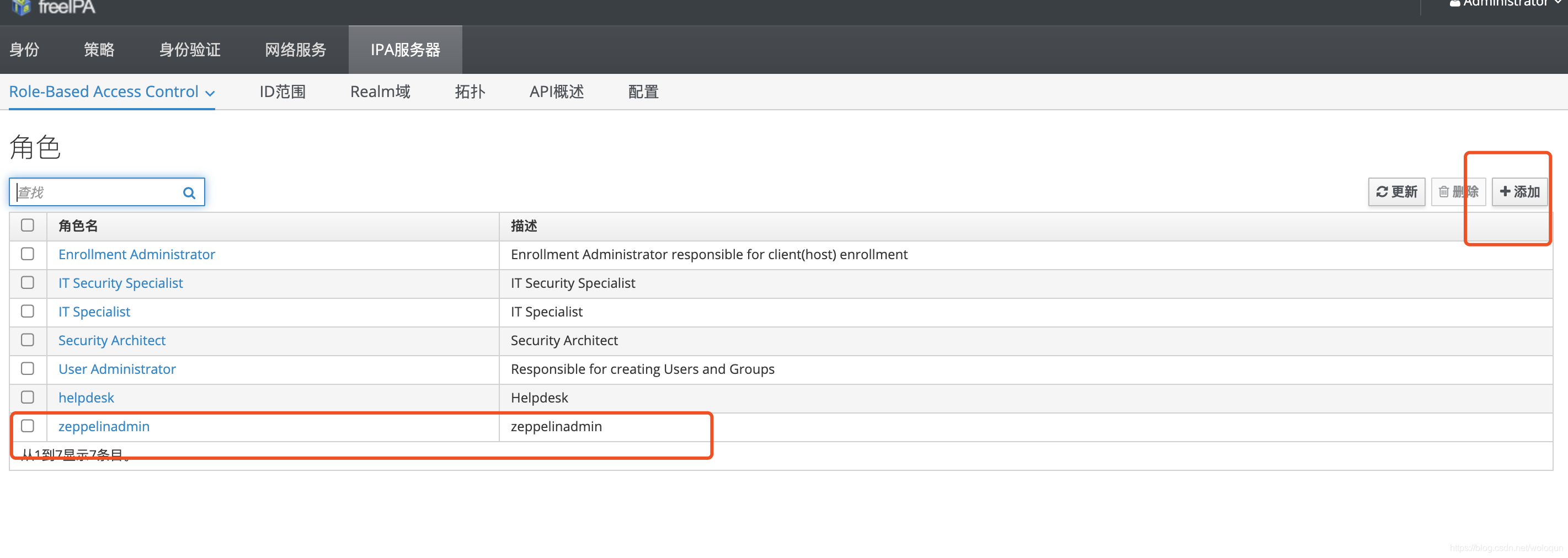Click the 添加 add button
1568x558 pixels.
tap(1520, 192)
